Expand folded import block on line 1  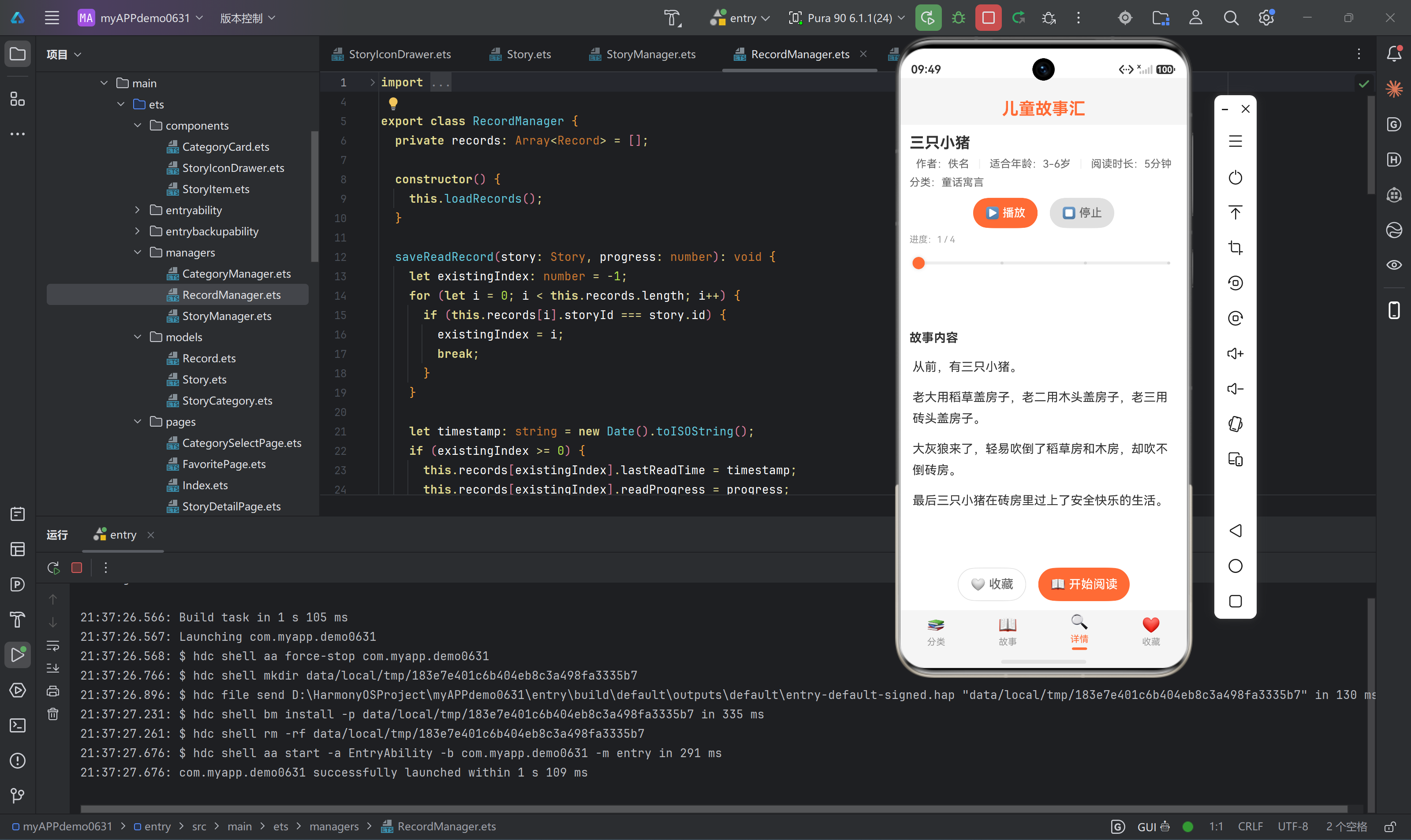tap(372, 83)
